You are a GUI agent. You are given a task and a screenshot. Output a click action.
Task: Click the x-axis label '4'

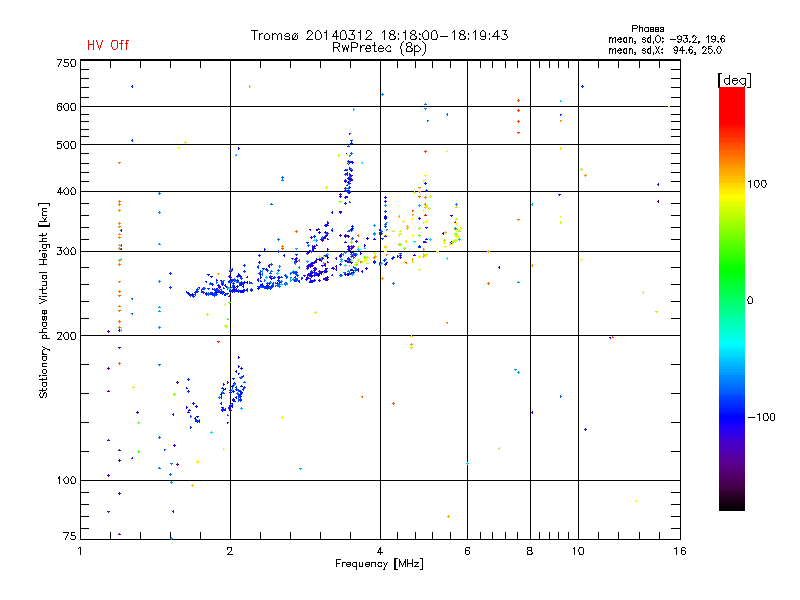point(380,551)
